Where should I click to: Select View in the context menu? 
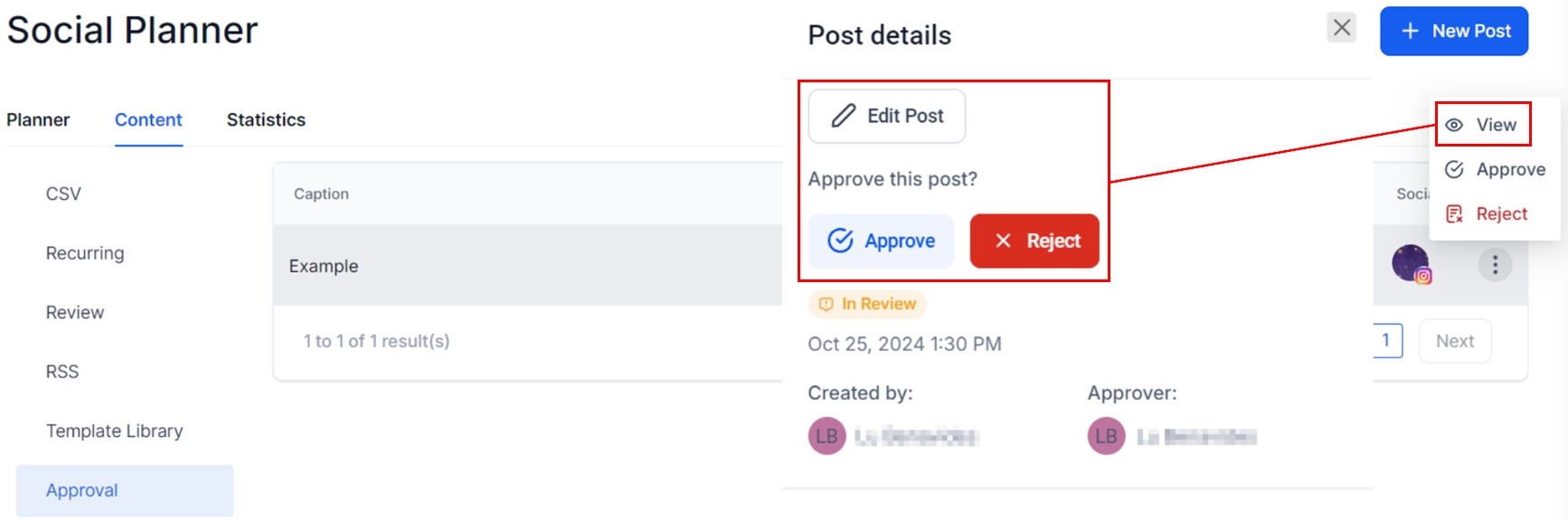[1483, 125]
